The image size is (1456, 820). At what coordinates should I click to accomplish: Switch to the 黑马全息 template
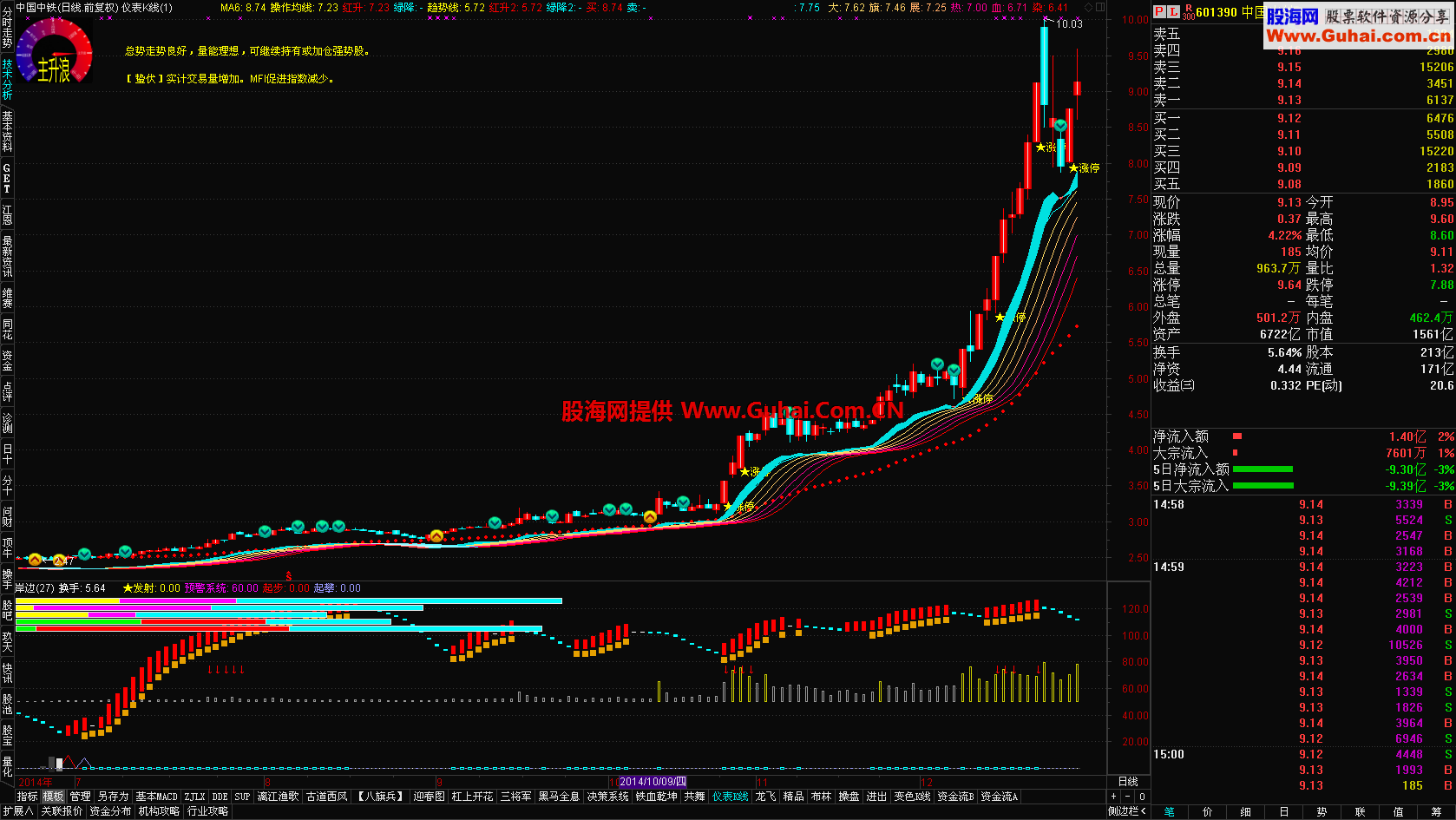click(559, 797)
